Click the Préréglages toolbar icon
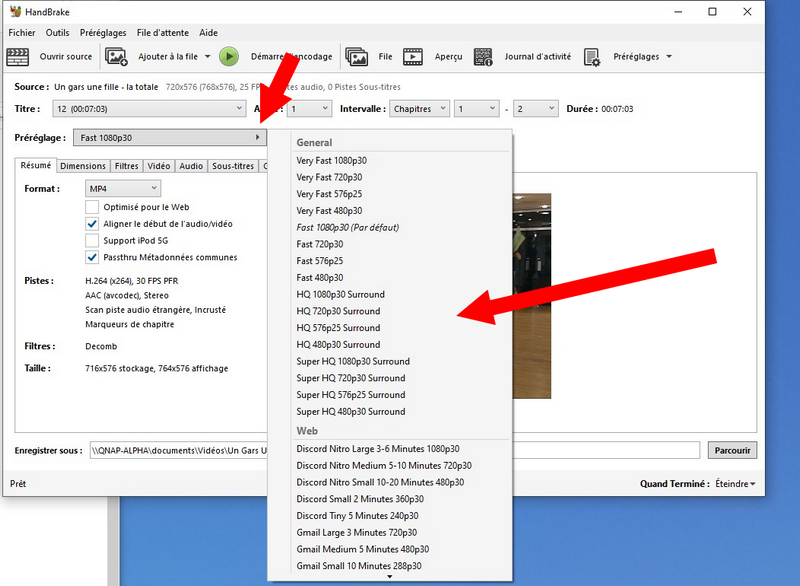Viewport: 800px width, 586px height. tap(592, 57)
